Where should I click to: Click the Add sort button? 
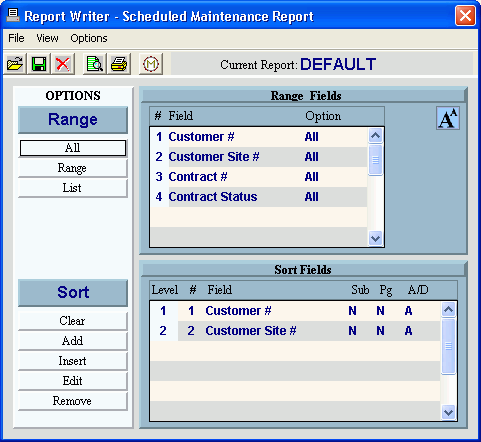tap(73, 341)
